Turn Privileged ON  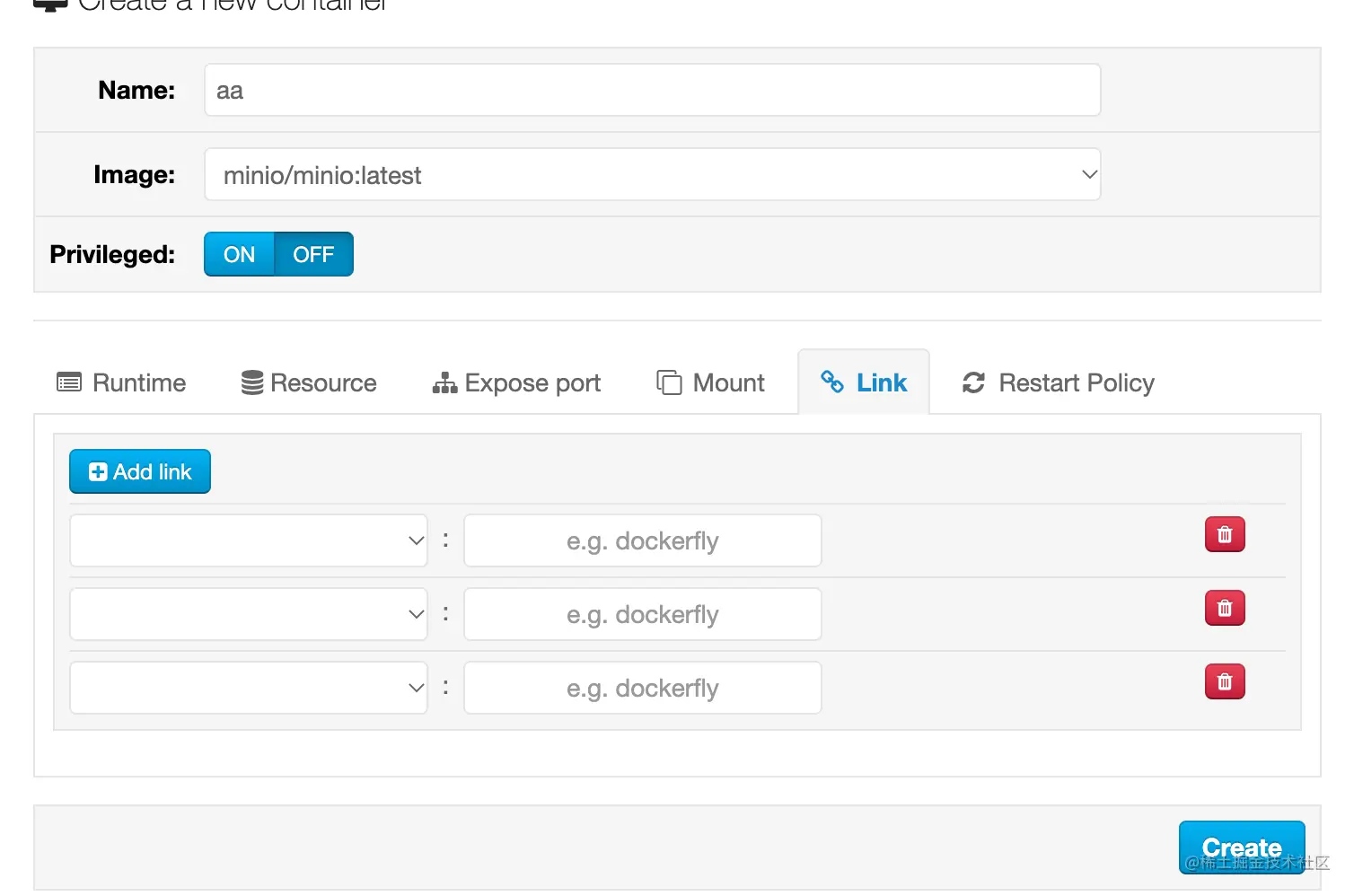pyautogui.click(x=239, y=255)
